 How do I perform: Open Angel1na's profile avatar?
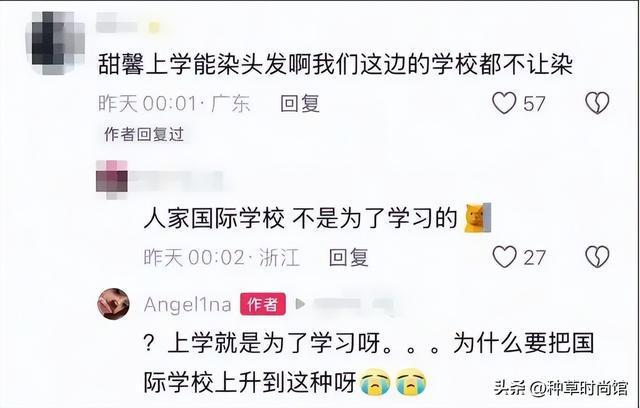point(113,304)
